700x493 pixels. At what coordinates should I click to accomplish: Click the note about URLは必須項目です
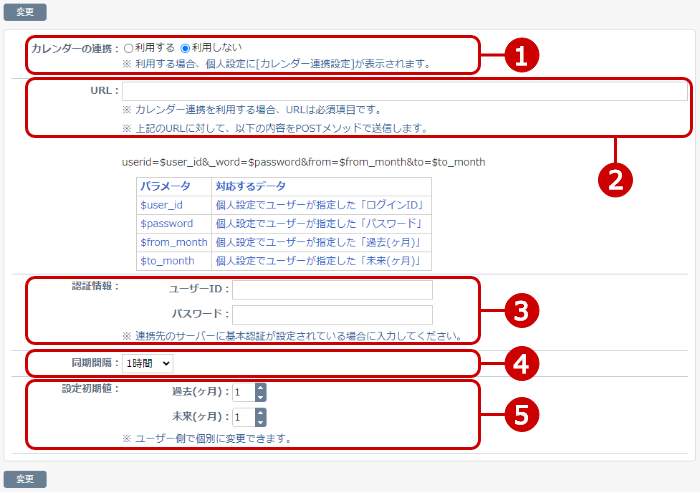[252, 110]
